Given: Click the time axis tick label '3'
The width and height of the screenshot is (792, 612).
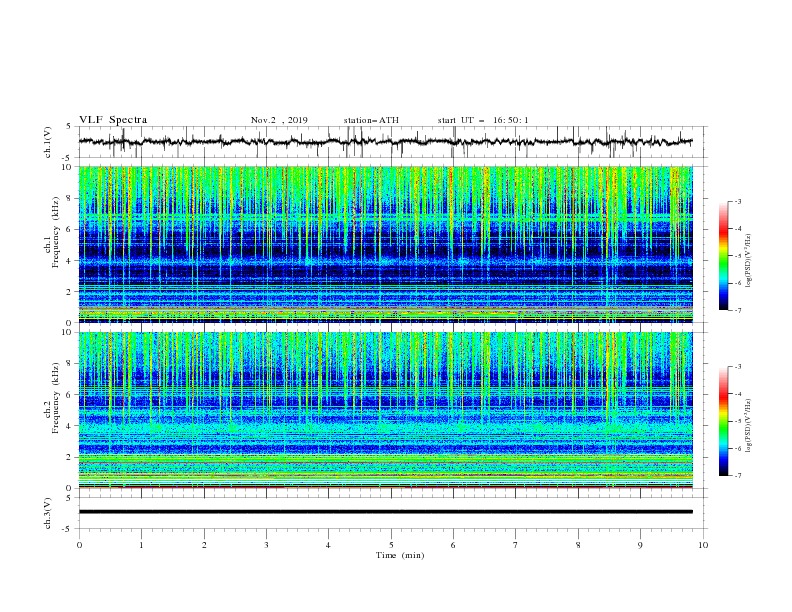Looking at the screenshot, I should 266,545.
